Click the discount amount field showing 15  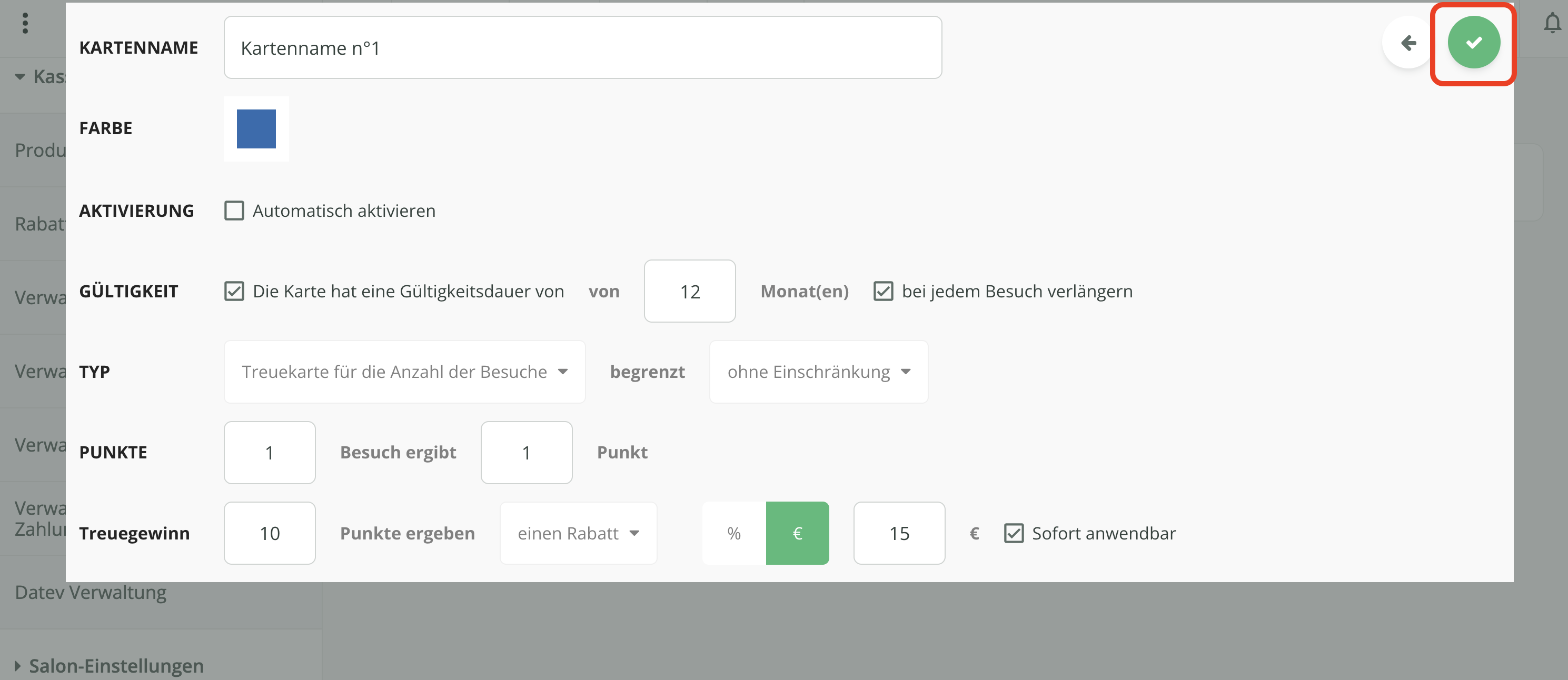899,533
